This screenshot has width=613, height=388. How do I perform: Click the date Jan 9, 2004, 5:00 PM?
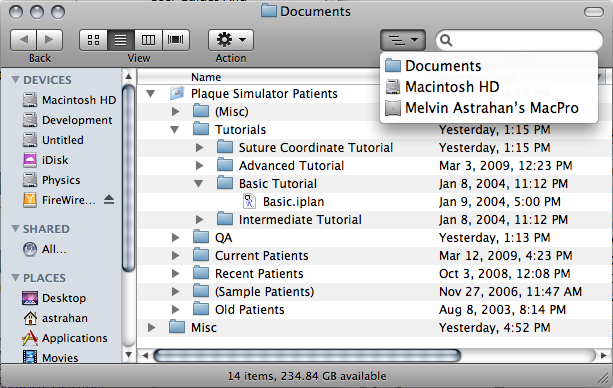point(500,201)
